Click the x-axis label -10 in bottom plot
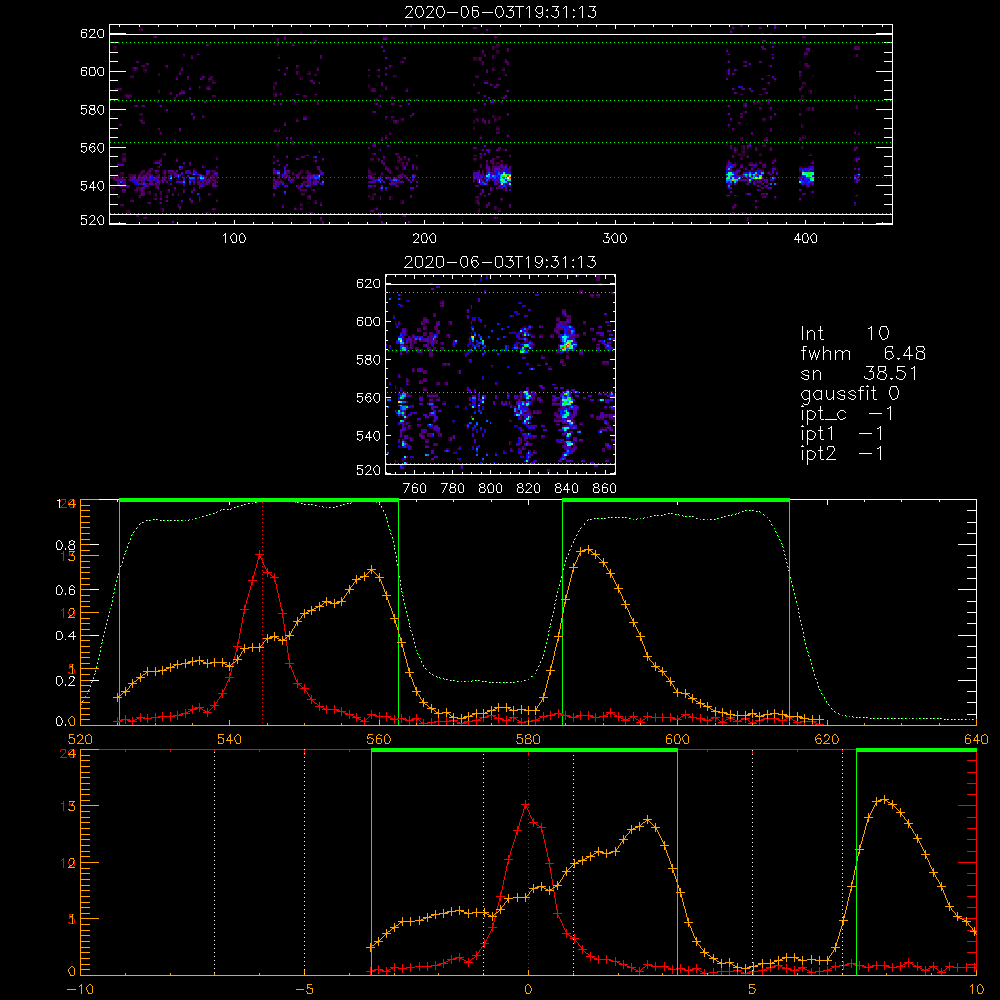The image size is (1000, 1000). tap(80, 989)
